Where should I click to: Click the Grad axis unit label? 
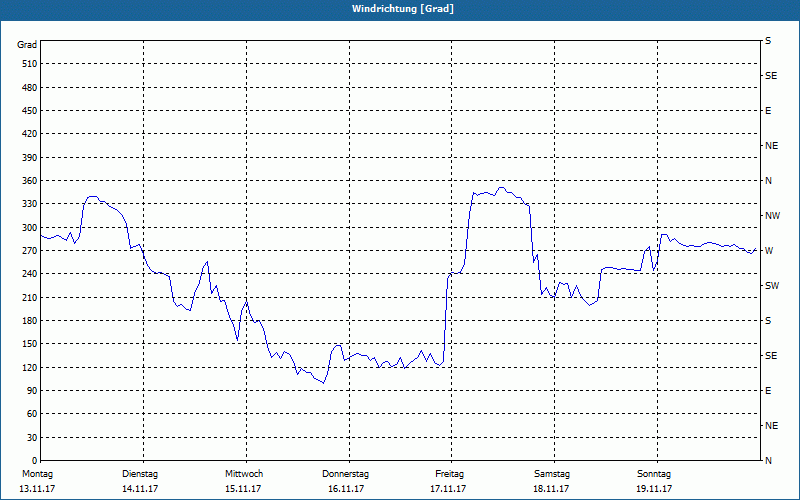tap(27, 45)
